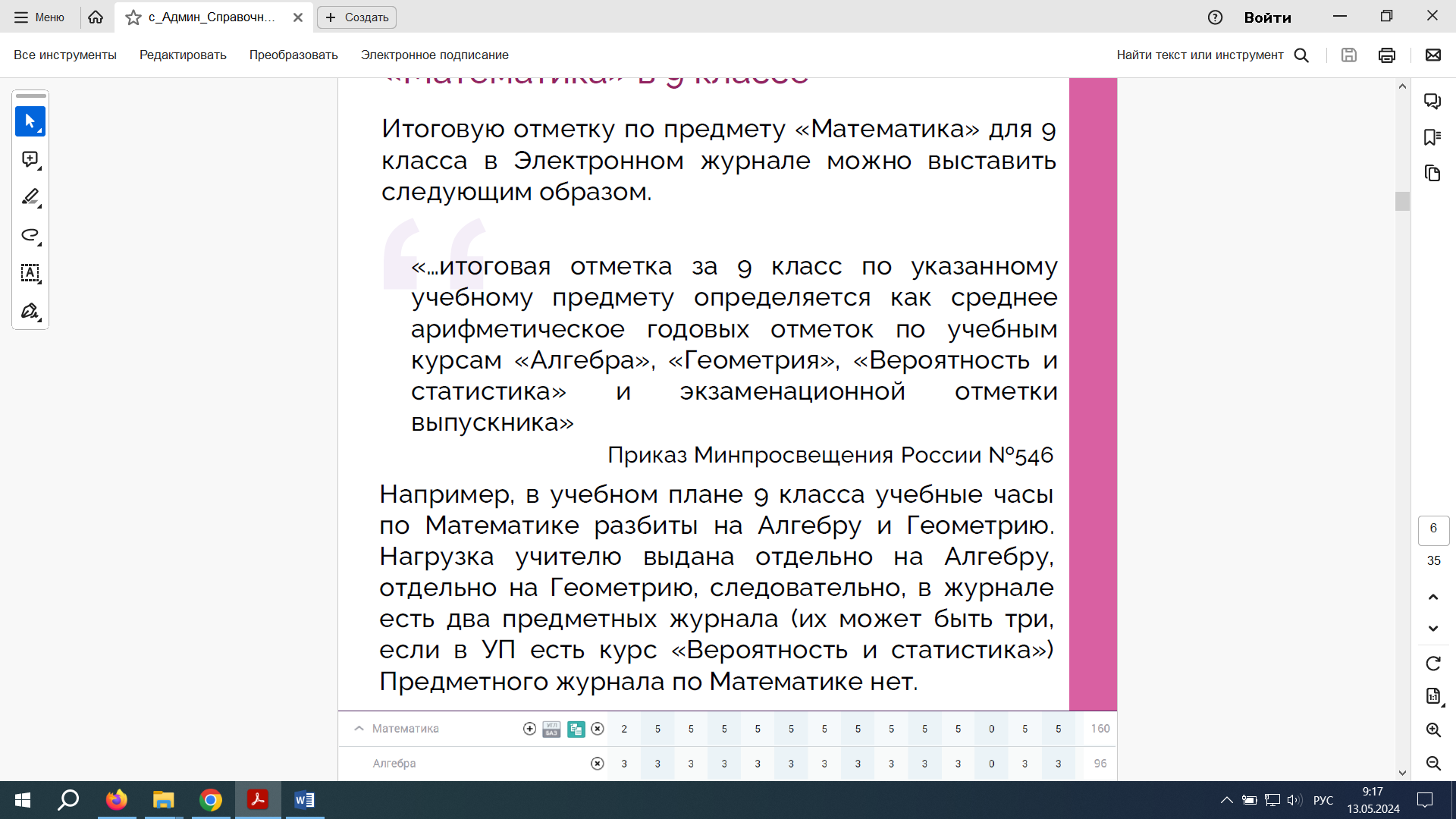
Task: Click the magnifier search icon in toolbar
Action: click(1301, 55)
